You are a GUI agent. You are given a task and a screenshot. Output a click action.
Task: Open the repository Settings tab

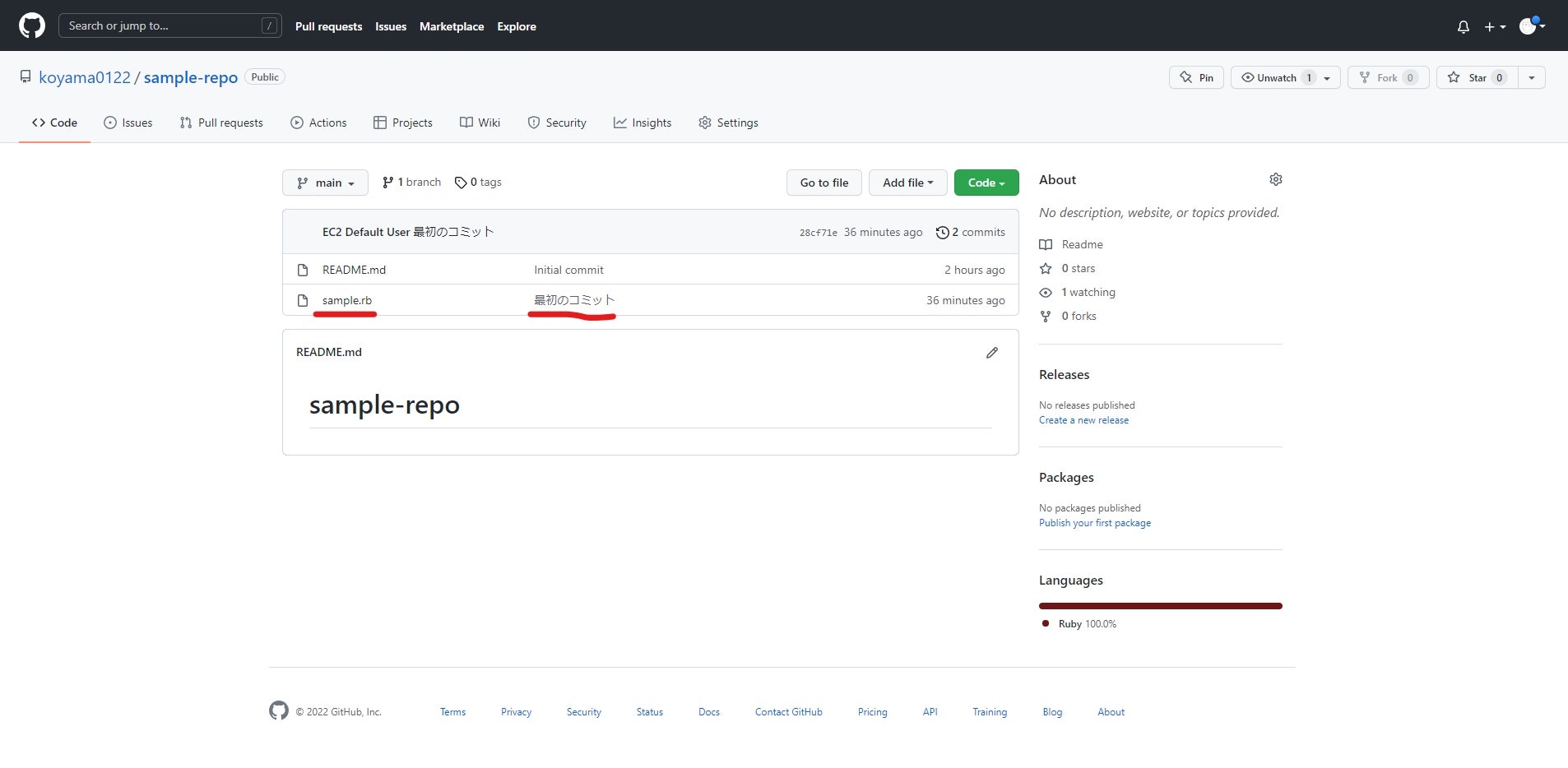tap(728, 123)
